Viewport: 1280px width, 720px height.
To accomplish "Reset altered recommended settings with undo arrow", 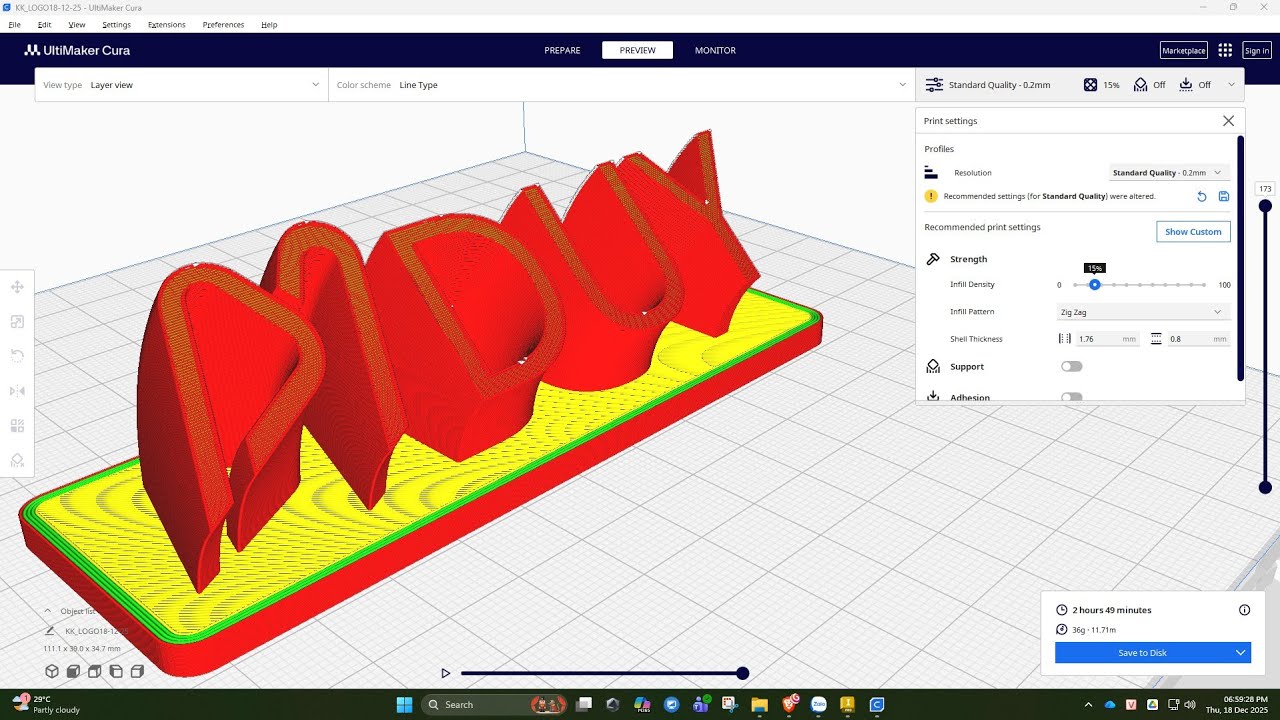I will click(1202, 197).
